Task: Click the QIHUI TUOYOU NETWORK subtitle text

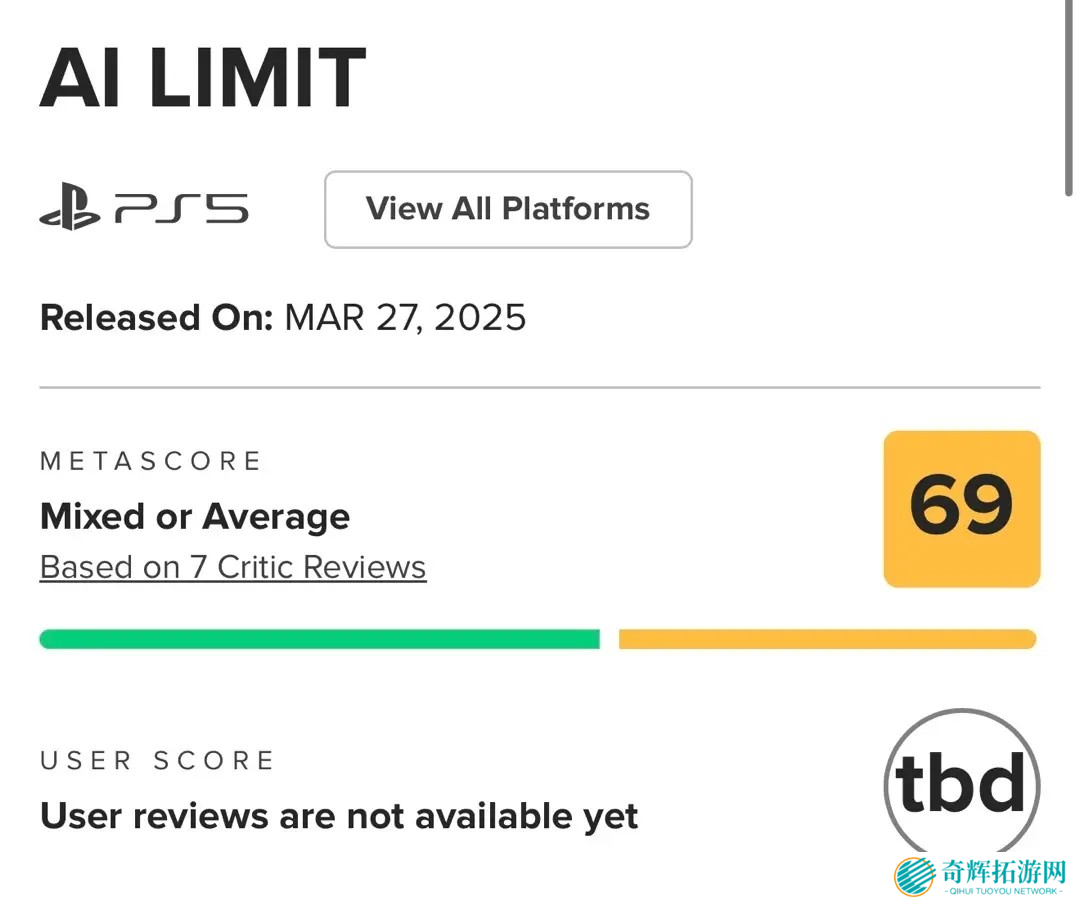Action: pos(1003,890)
